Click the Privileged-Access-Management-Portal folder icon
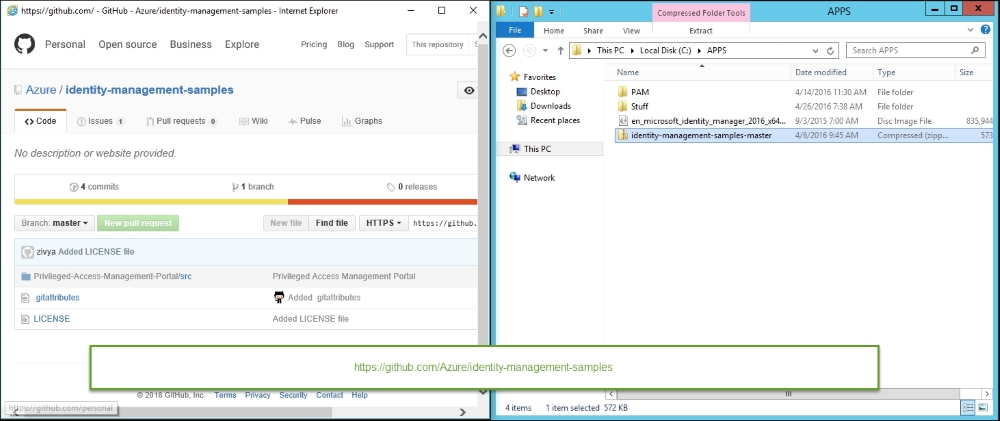The image size is (1000, 421). tap(26, 276)
